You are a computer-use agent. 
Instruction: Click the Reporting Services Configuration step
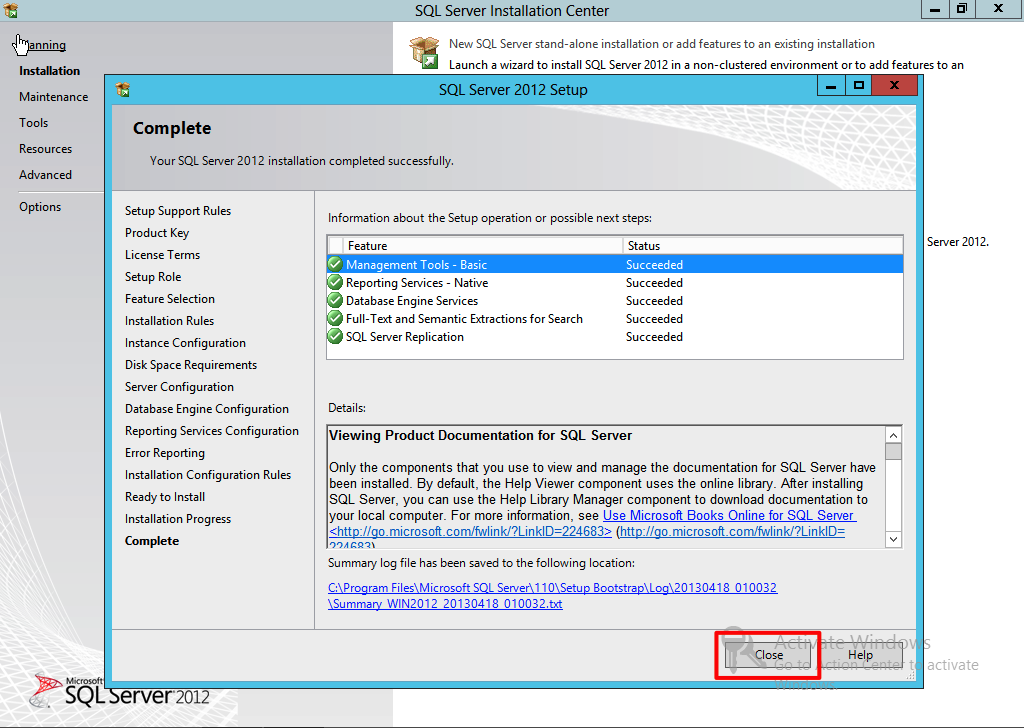click(212, 431)
